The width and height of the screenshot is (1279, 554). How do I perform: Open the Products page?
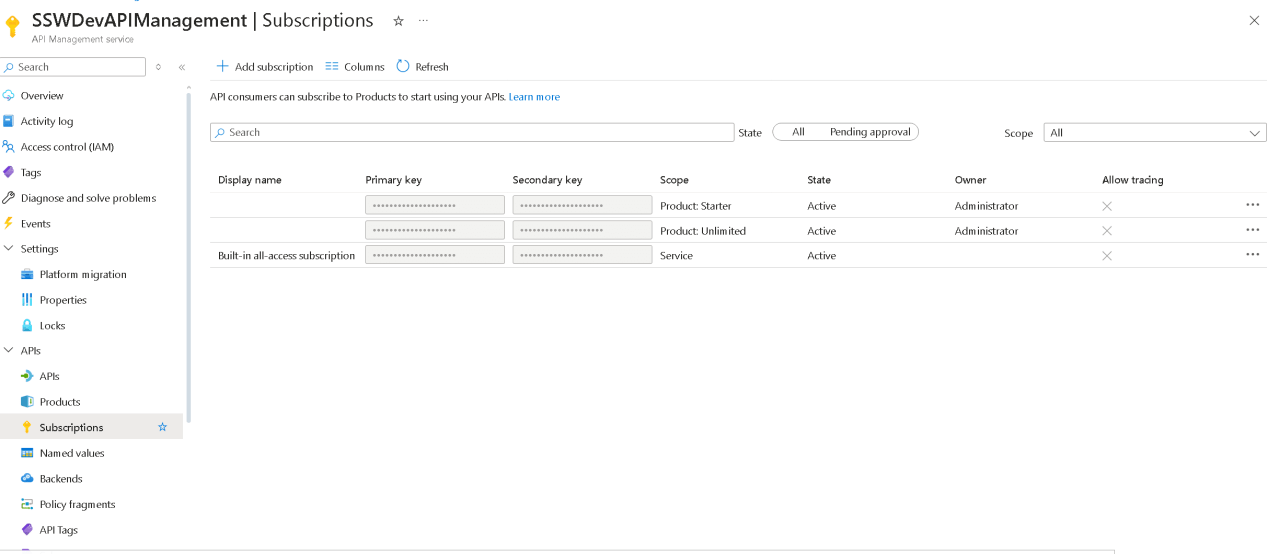[60, 402]
